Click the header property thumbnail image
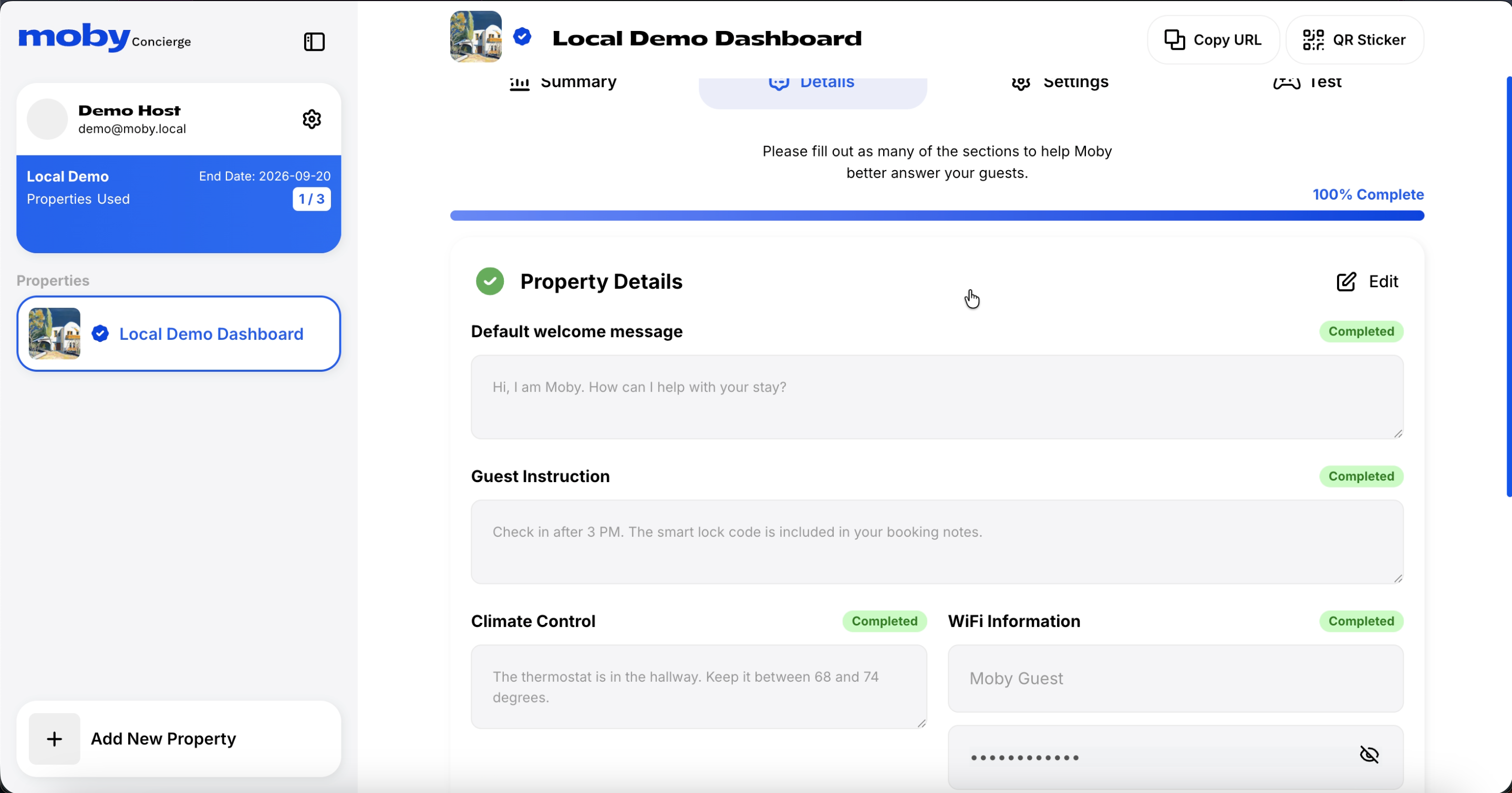The height and width of the screenshot is (793, 1512). [x=476, y=36]
